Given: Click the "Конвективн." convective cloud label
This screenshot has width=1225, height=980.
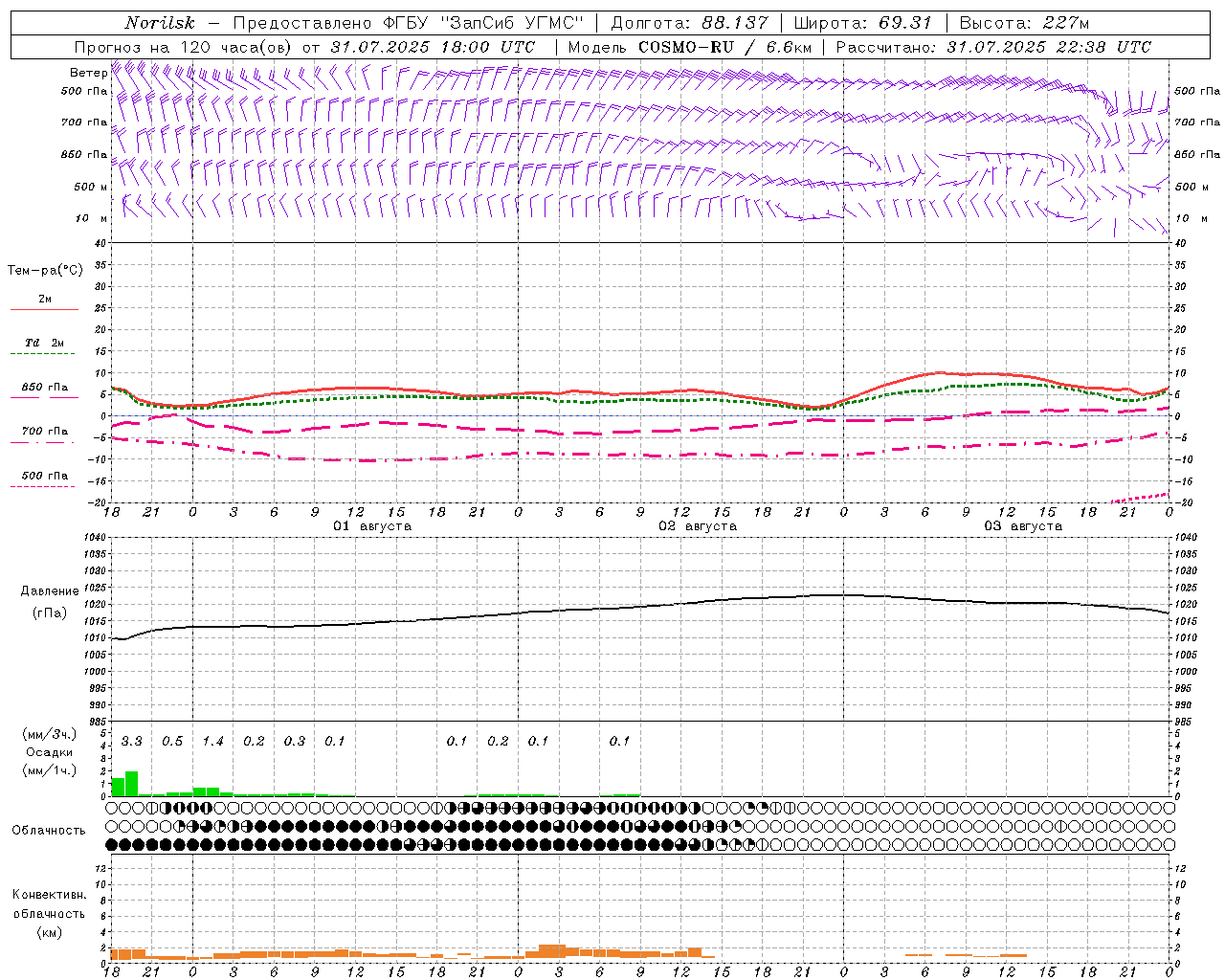Looking at the screenshot, I should (x=49, y=895).
